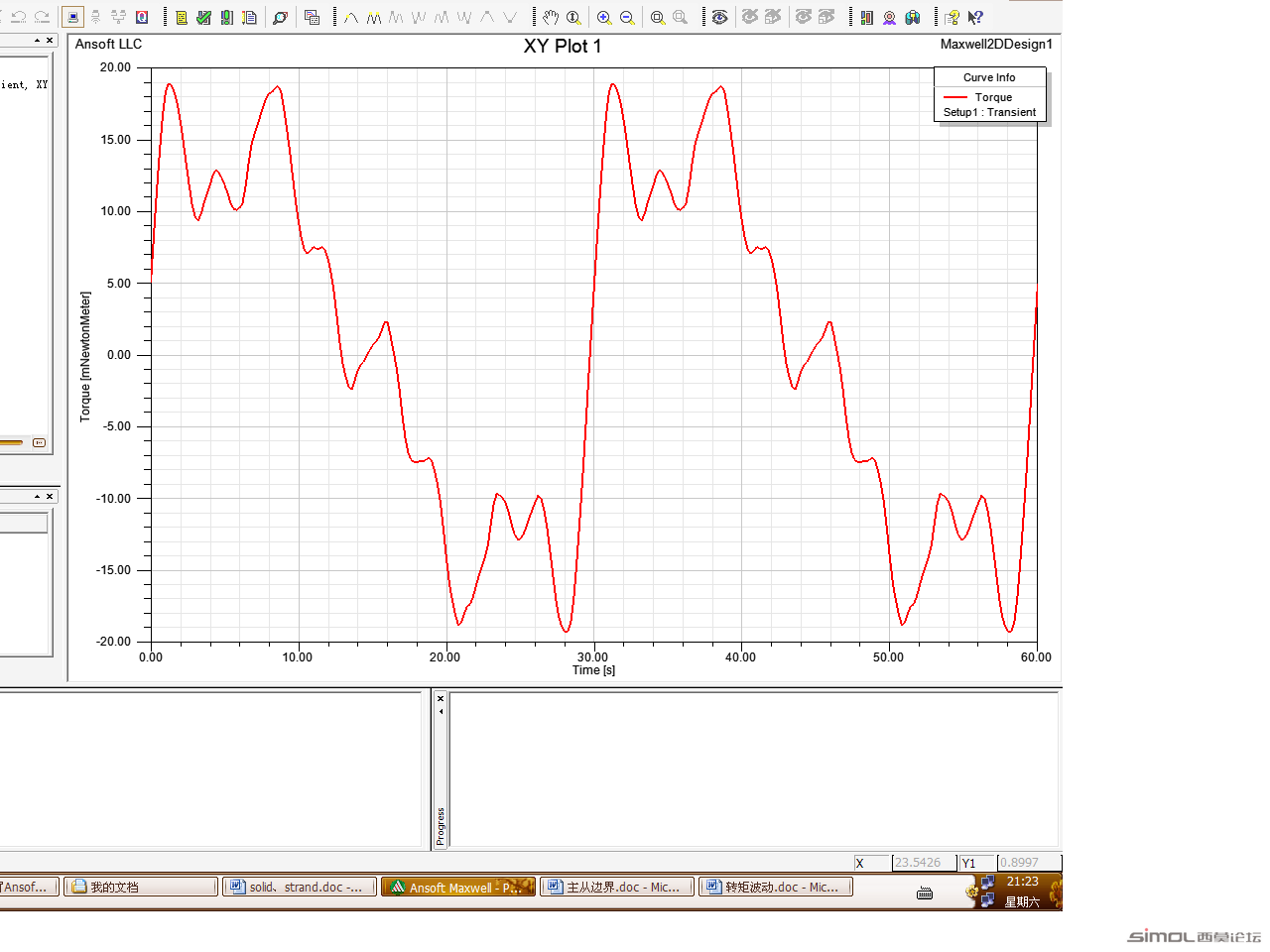The height and width of the screenshot is (952, 1270).
Task: Click the 'Setup1 : Transient' legend text
Action: (989, 112)
